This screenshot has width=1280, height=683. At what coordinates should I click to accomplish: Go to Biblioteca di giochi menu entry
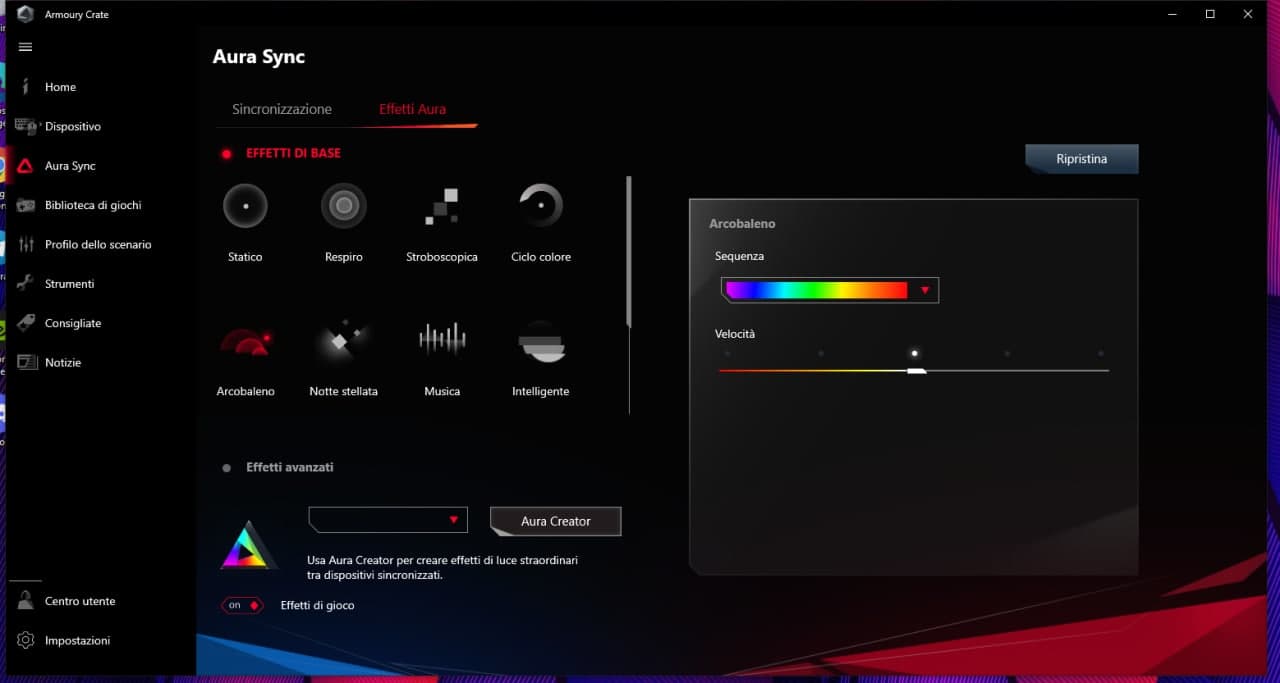click(x=93, y=205)
